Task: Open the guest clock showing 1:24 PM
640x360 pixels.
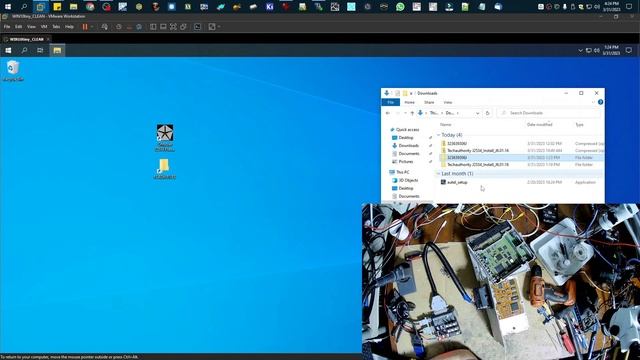Action: 611,50
